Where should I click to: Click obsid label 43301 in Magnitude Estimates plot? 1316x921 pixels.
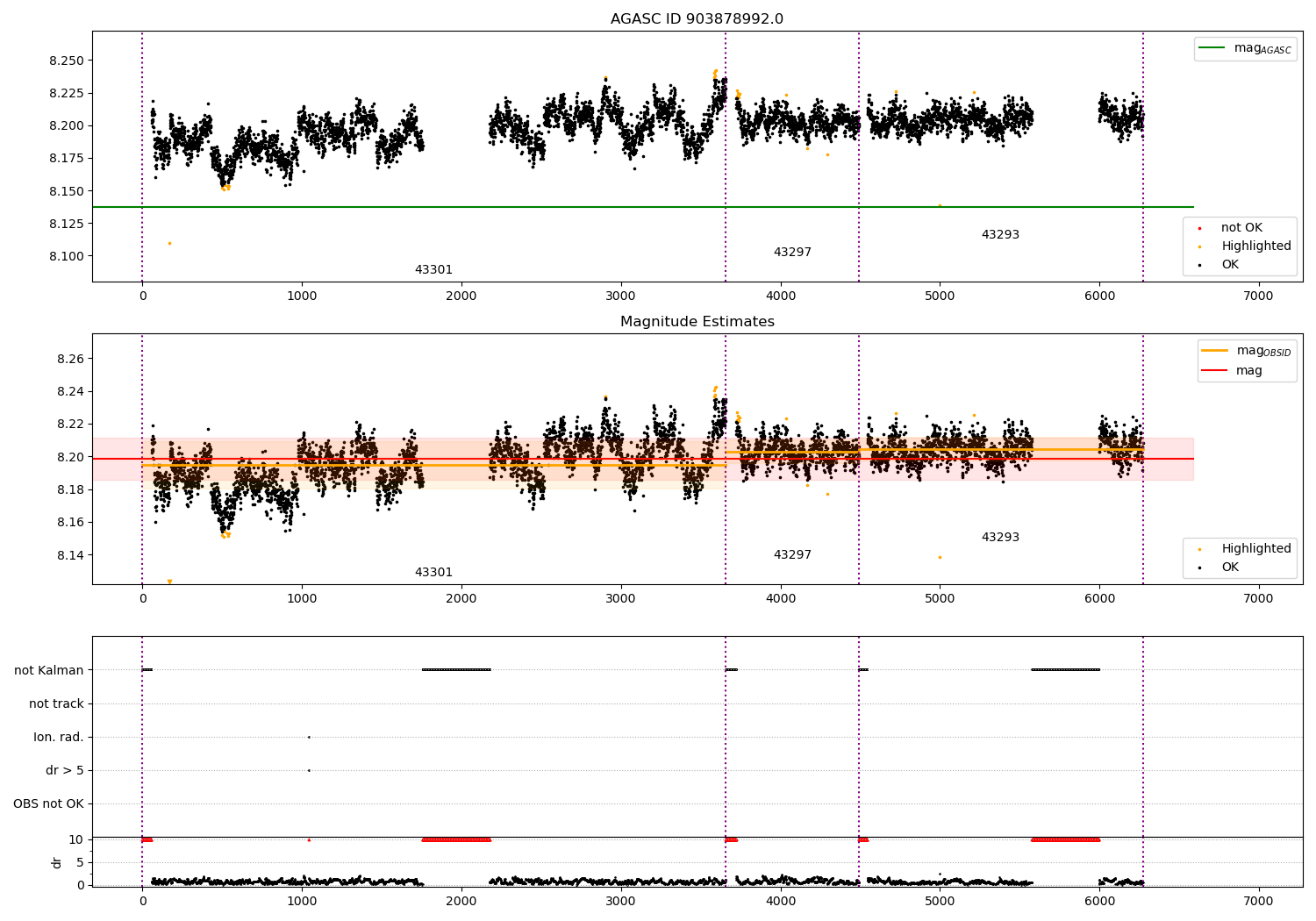433,573
